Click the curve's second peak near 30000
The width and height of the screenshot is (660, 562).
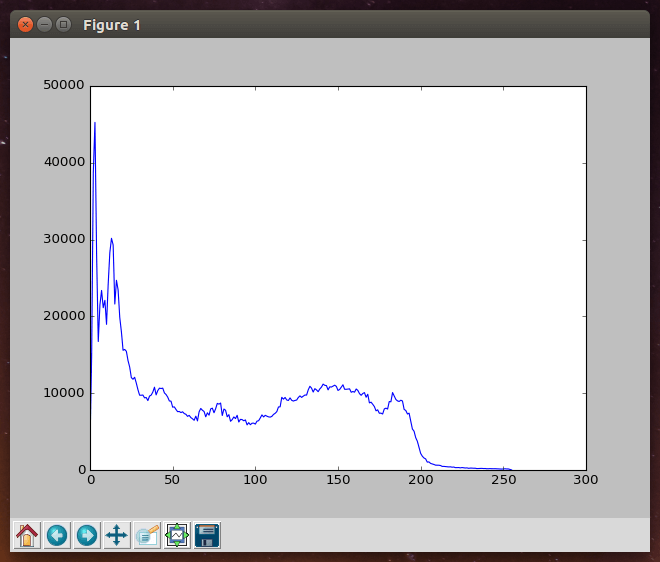click(x=112, y=239)
